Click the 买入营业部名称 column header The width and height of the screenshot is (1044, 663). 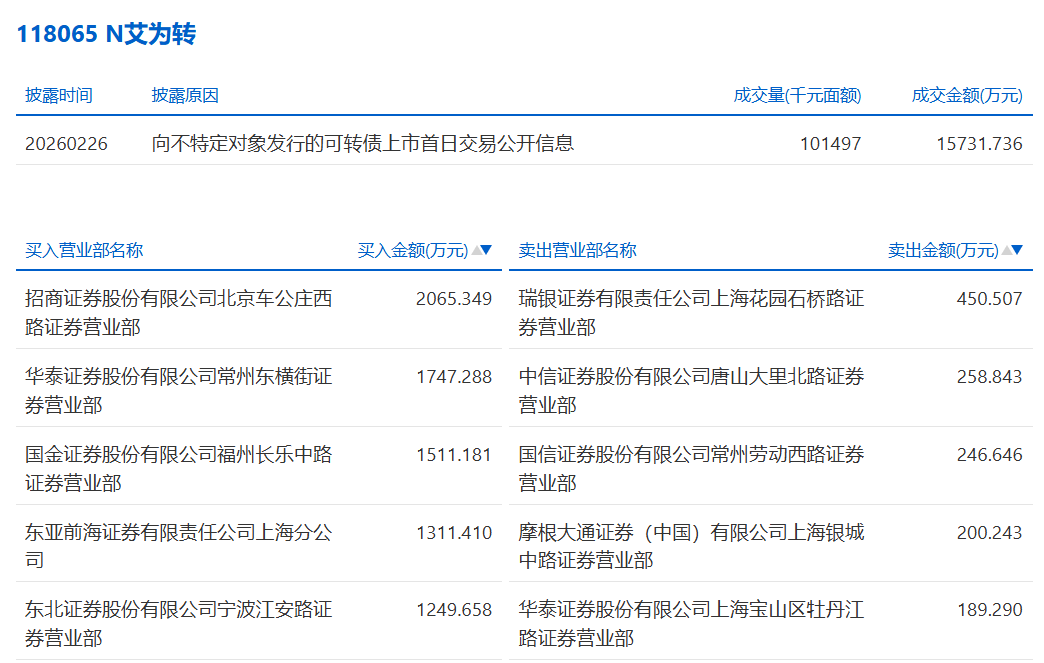[84, 251]
